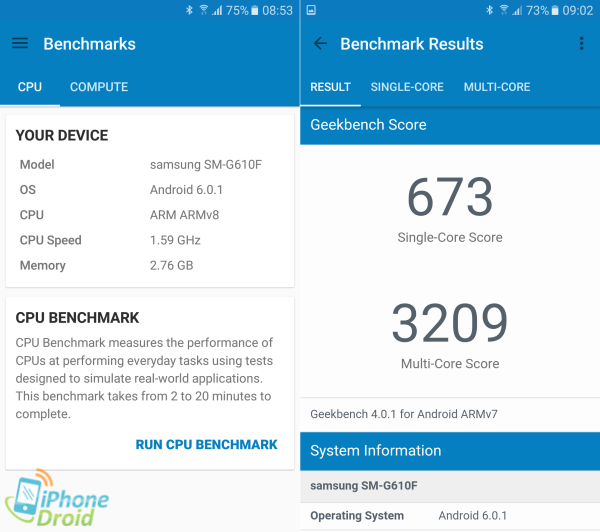The image size is (600, 532).
Task: Open the MULTI-CORE tab
Action: point(497,87)
